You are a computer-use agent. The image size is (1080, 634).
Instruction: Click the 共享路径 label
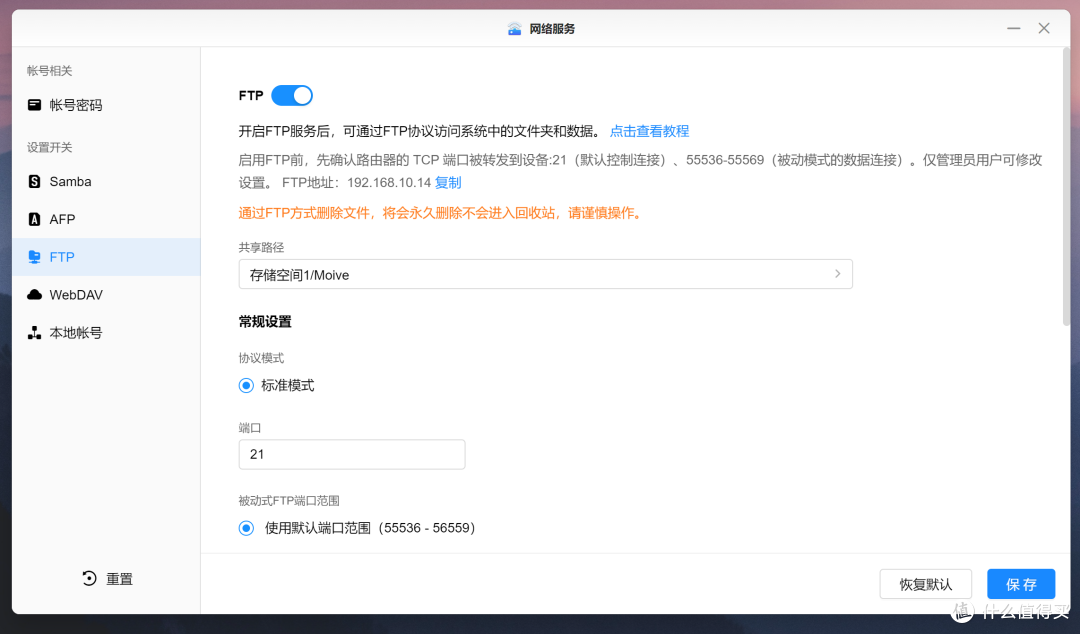point(261,247)
